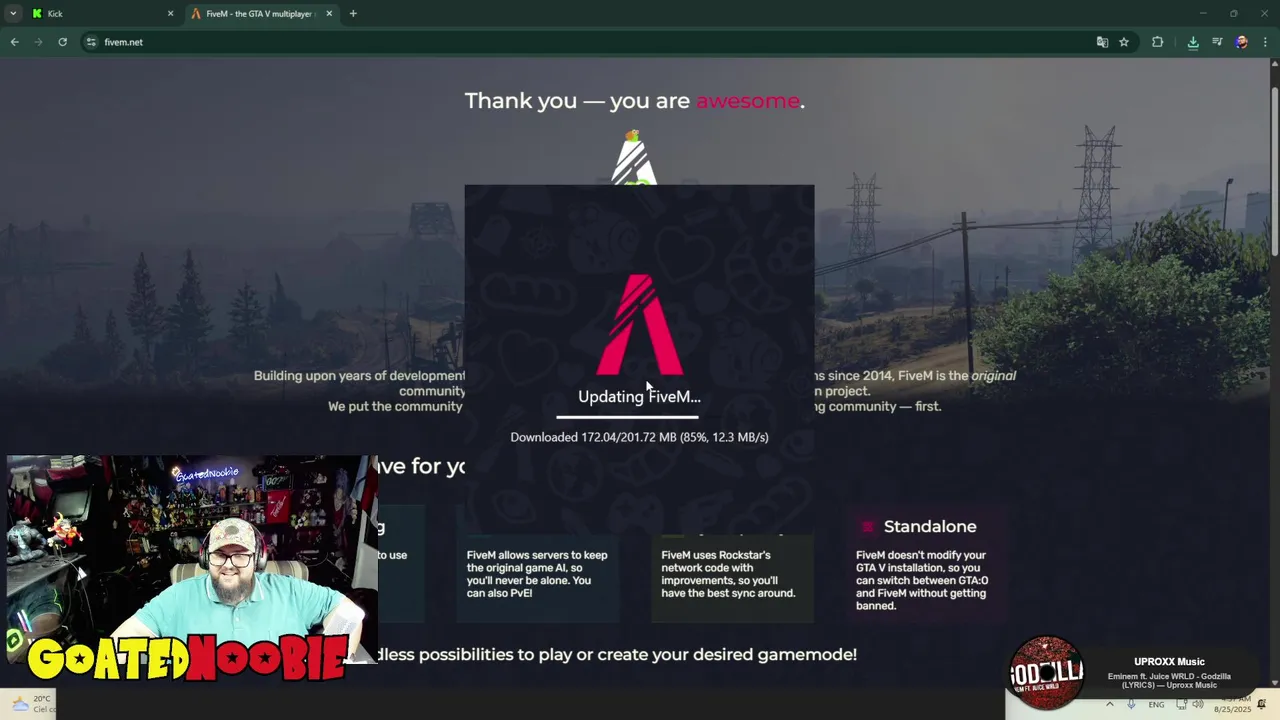1280x720 pixels.
Task: Open the Chrome profile avatar
Action: [x=1241, y=42]
